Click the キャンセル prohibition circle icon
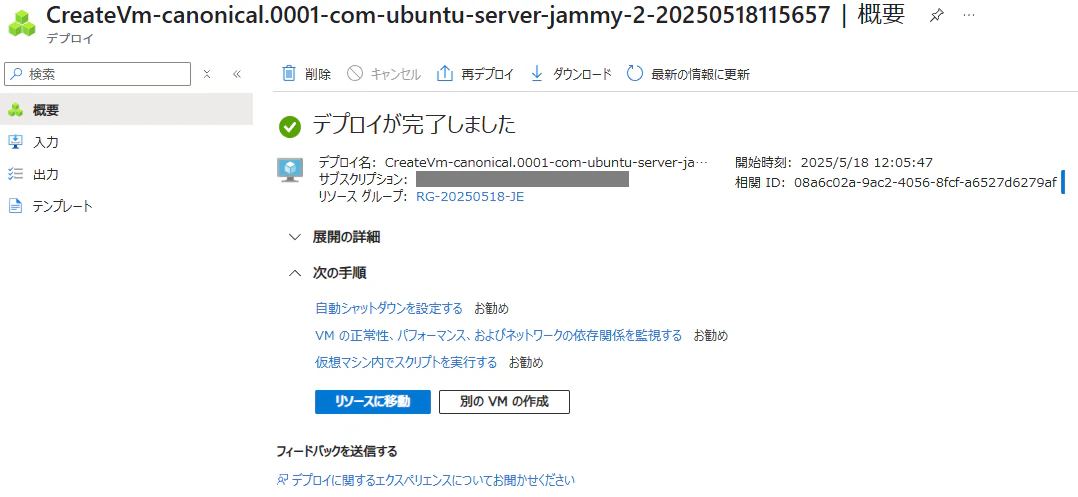 point(355,74)
